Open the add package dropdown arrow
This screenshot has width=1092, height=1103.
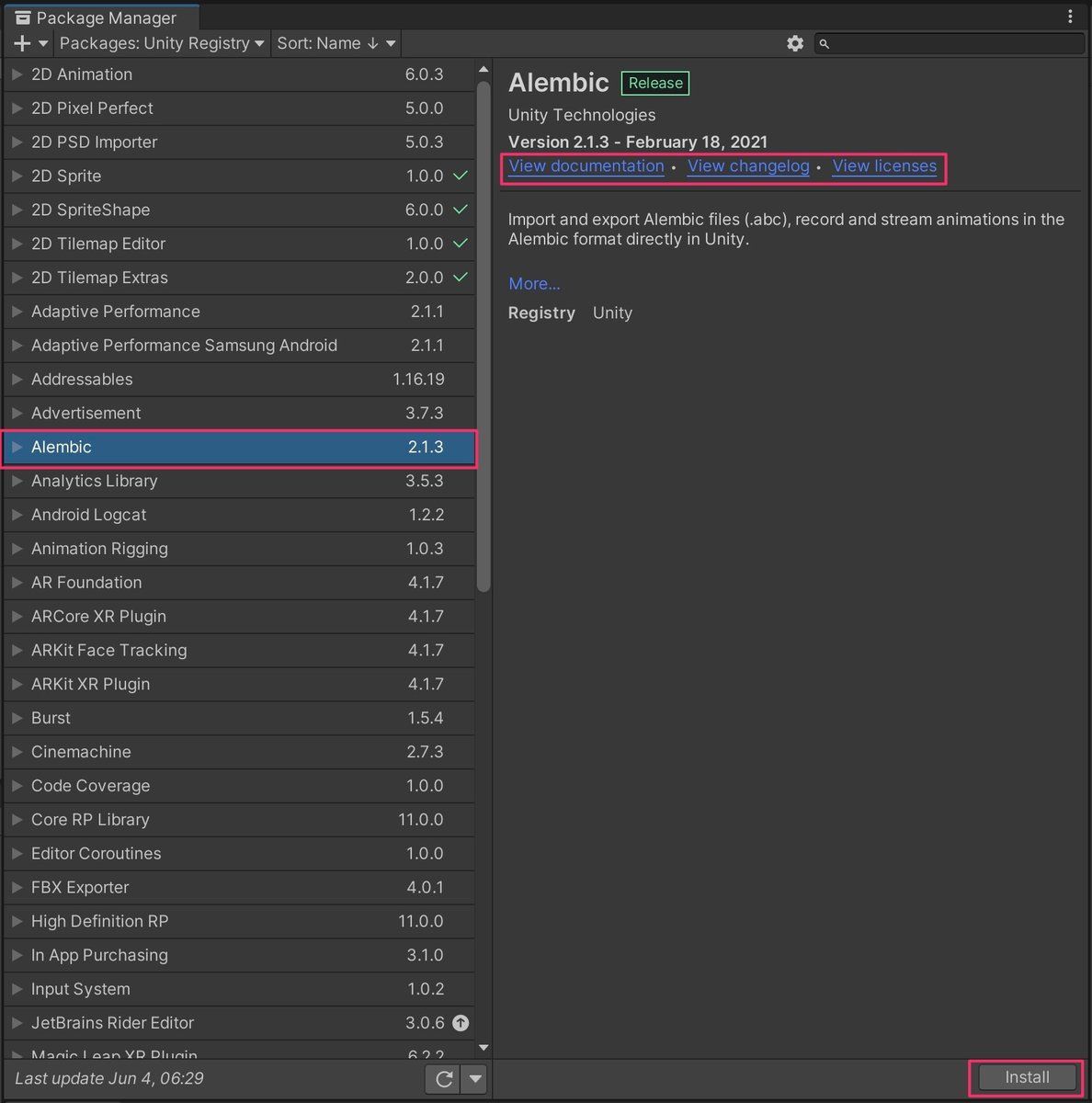tap(43, 43)
